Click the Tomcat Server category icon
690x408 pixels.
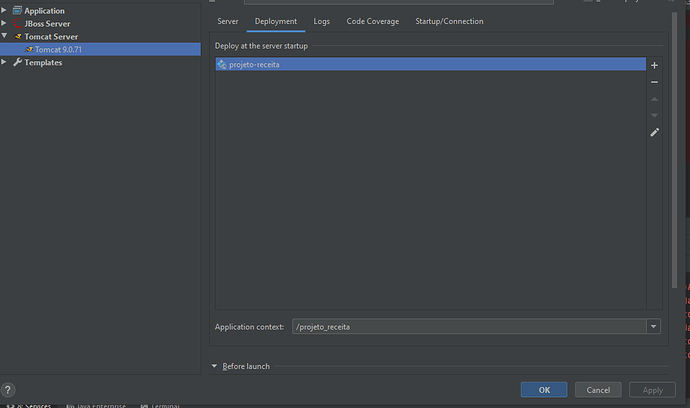click(x=18, y=37)
